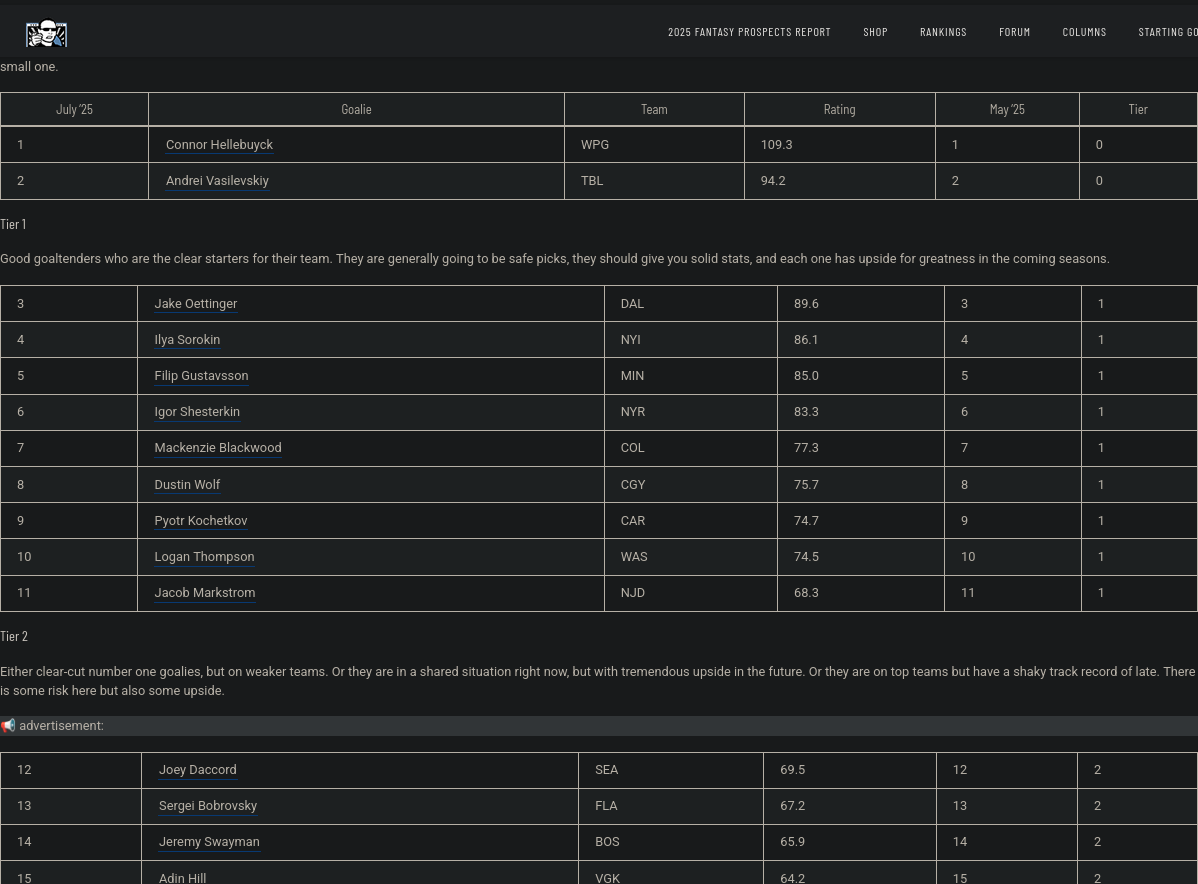1198x884 pixels.
Task: Select Bobrovsky's rating value 67.2
Action: pyautogui.click(x=792, y=805)
